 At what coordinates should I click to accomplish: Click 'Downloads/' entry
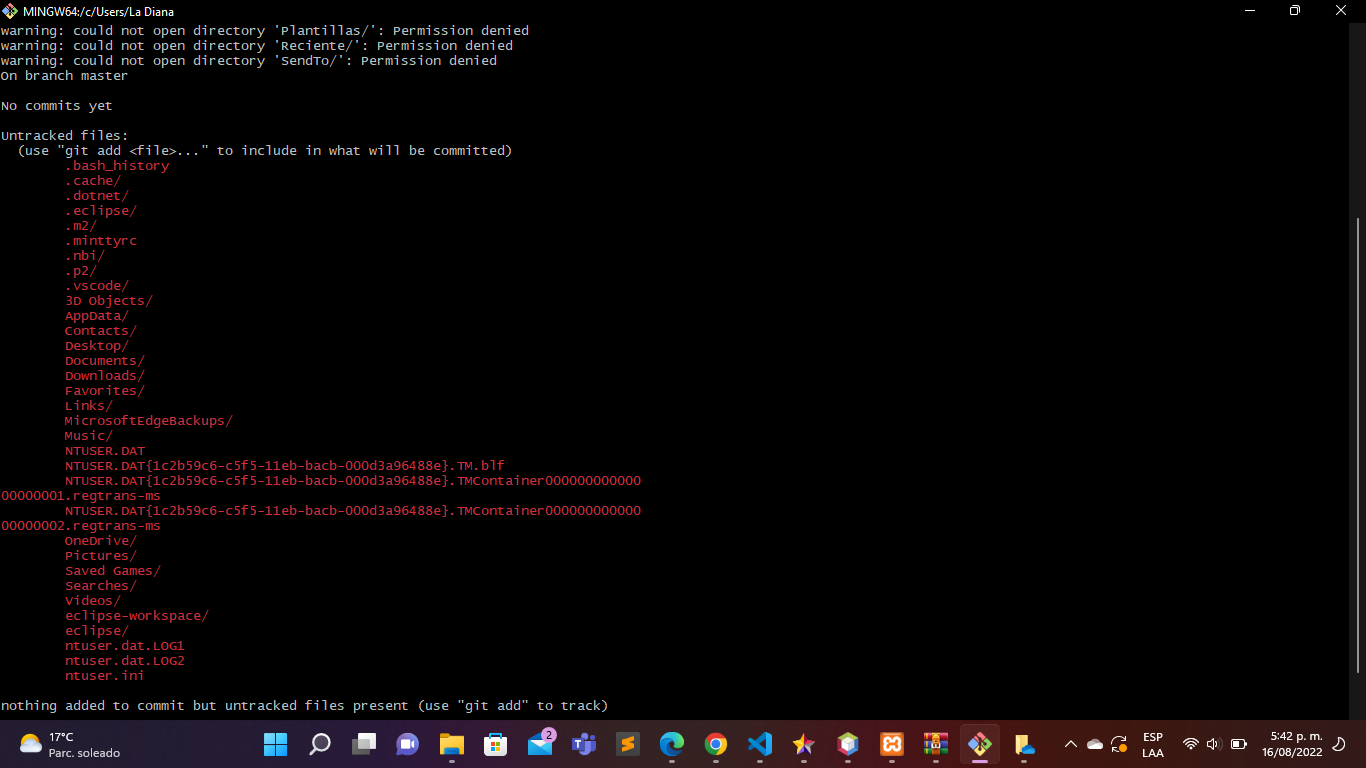105,376
